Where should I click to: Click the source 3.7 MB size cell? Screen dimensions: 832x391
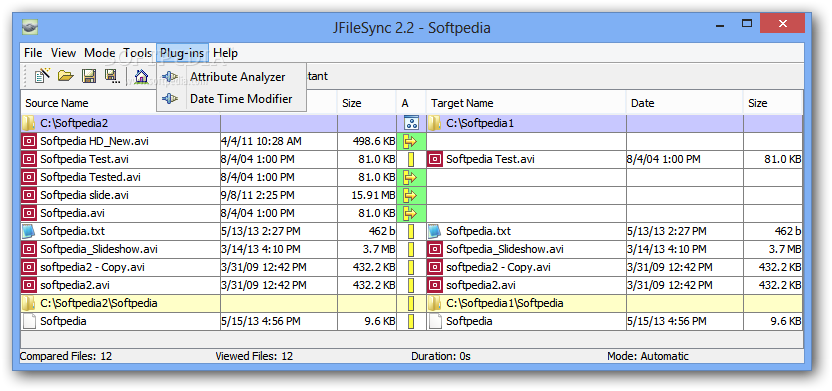click(367, 249)
